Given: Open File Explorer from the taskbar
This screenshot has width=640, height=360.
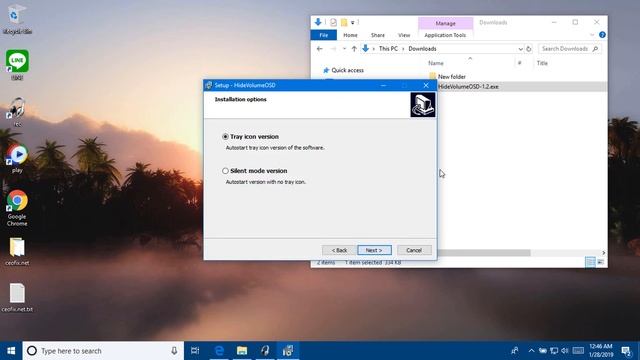Looking at the screenshot, I should coord(242,351).
